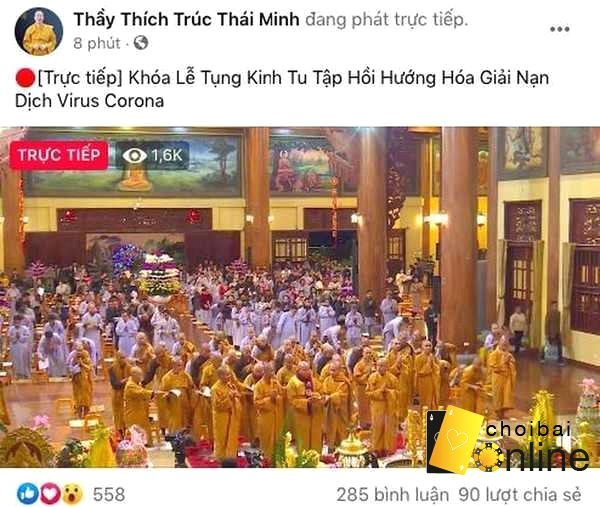Click the red heart Love reaction icon
Screen dimensions: 600x507
pos(50,494)
